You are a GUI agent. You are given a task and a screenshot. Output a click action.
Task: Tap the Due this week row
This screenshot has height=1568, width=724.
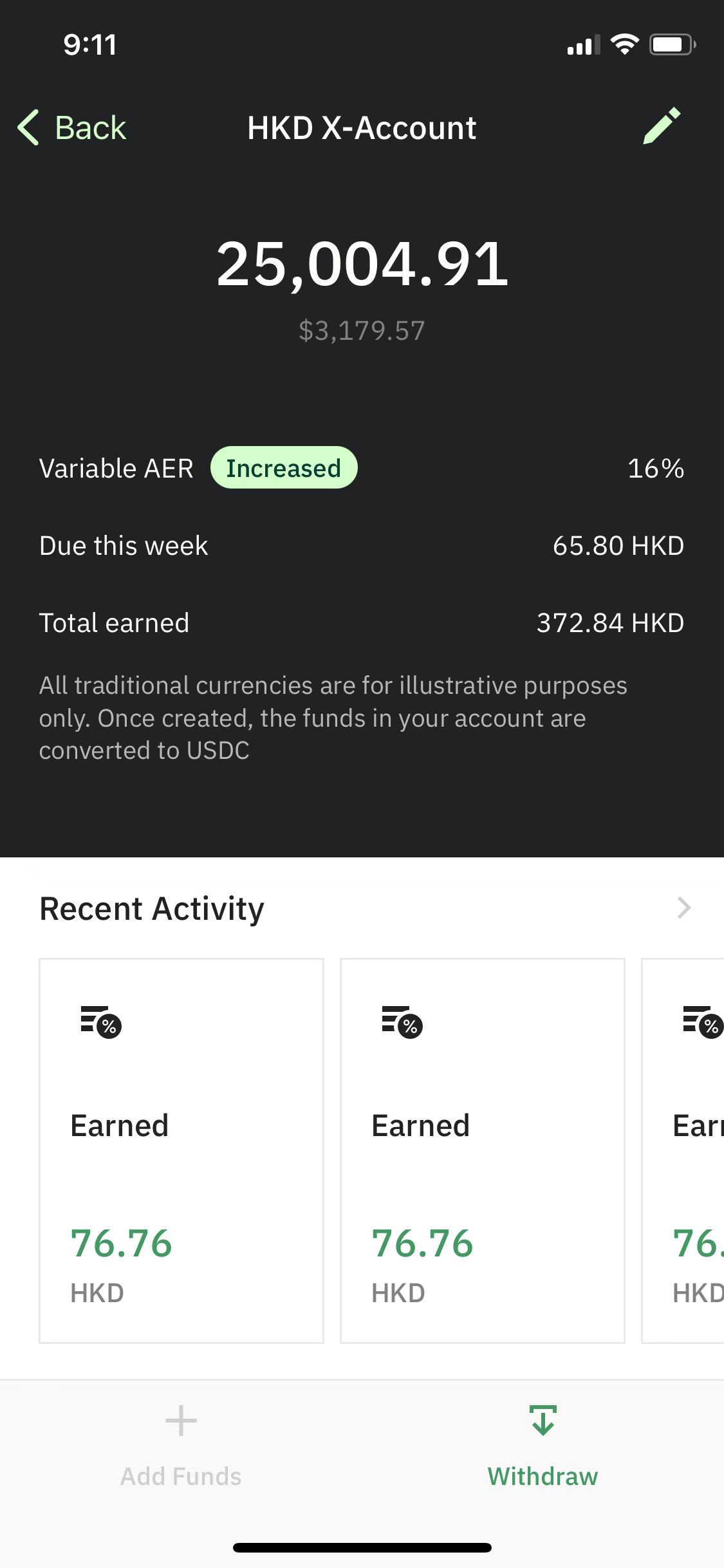pyautogui.click(x=362, y=546)
